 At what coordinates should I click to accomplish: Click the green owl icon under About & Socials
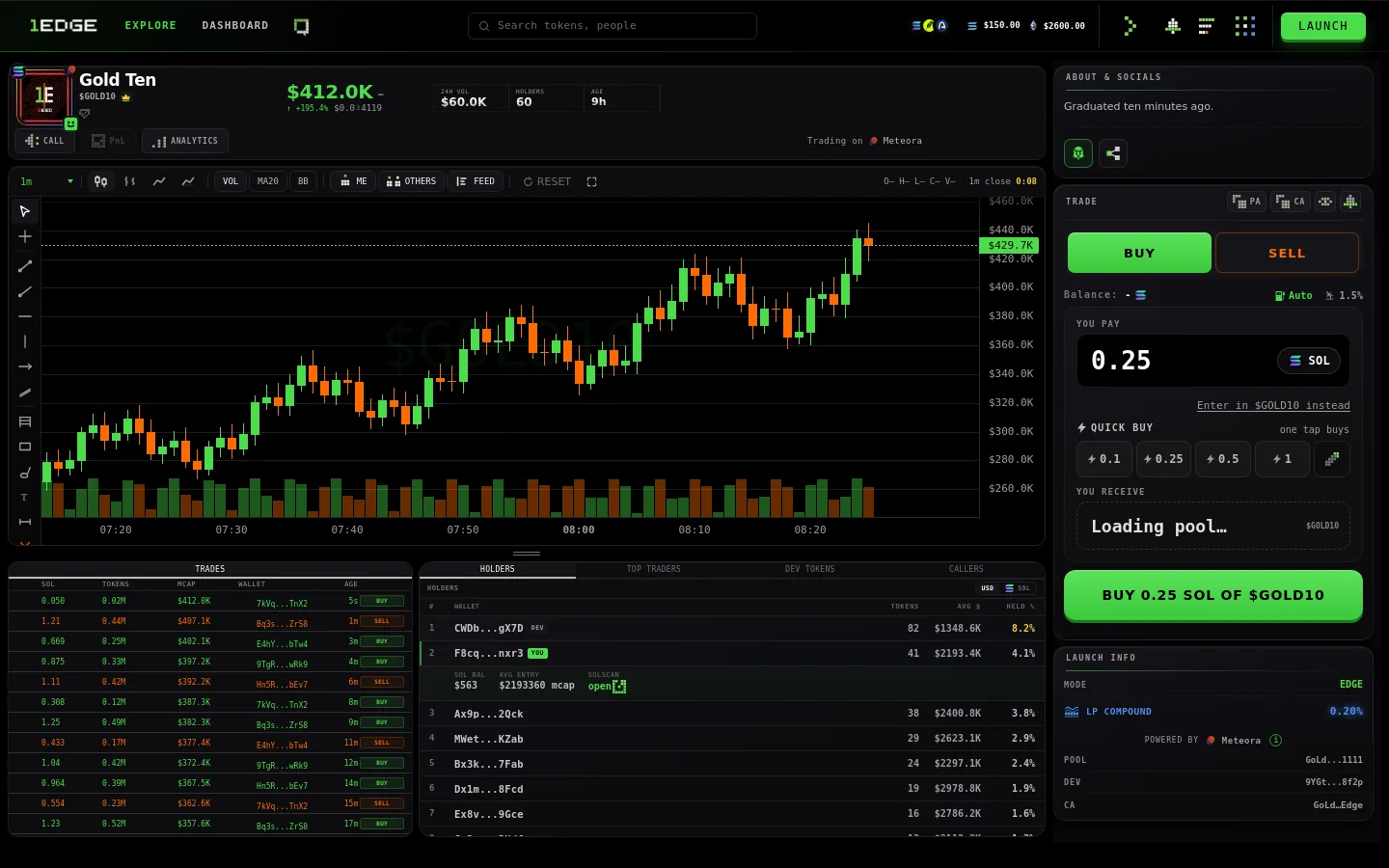click(1078, 152)
